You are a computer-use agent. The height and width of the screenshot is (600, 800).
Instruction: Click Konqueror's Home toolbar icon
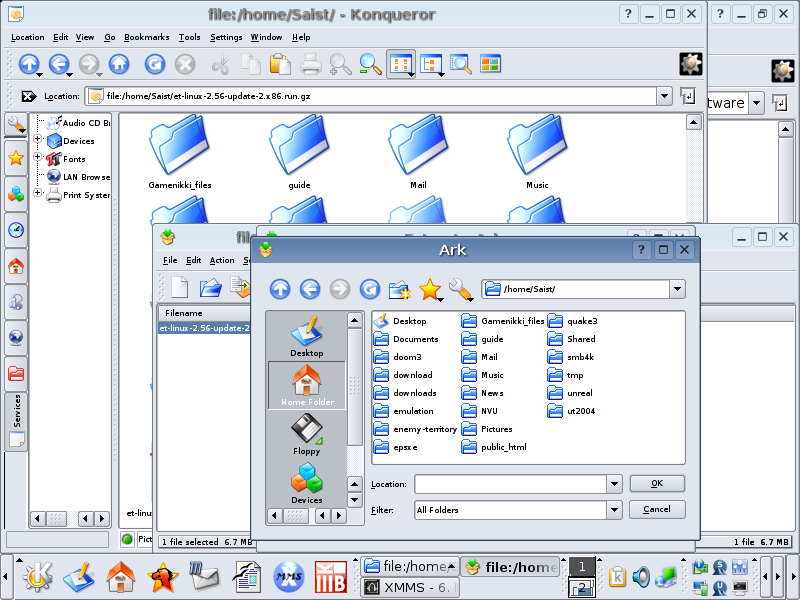119,65
